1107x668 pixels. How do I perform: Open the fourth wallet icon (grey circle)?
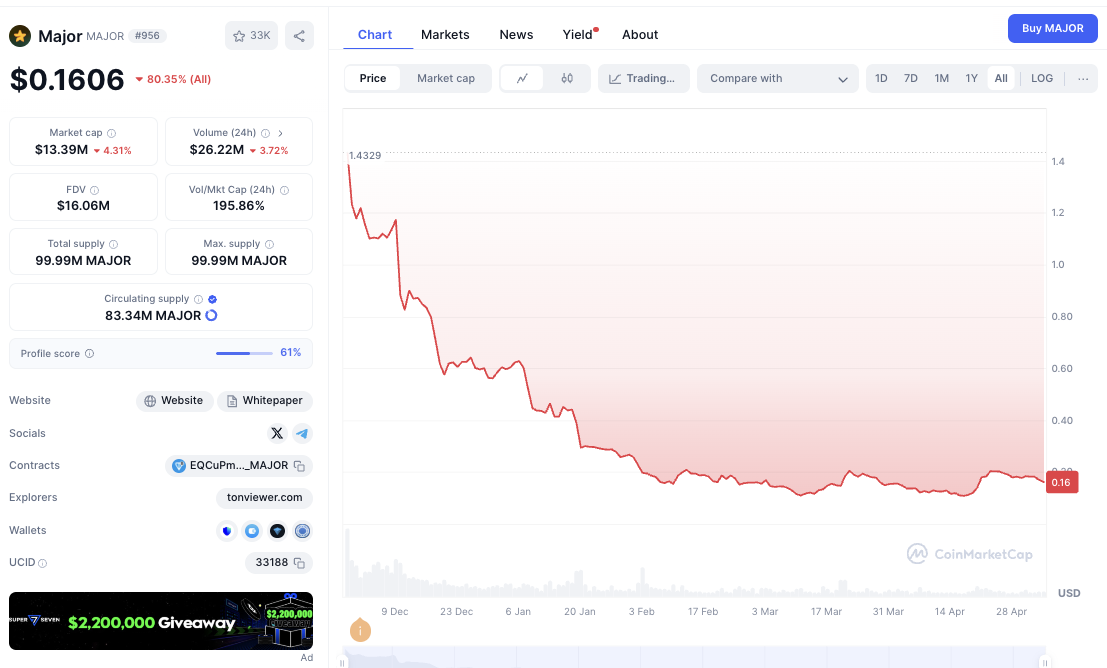tap(302, 530)
